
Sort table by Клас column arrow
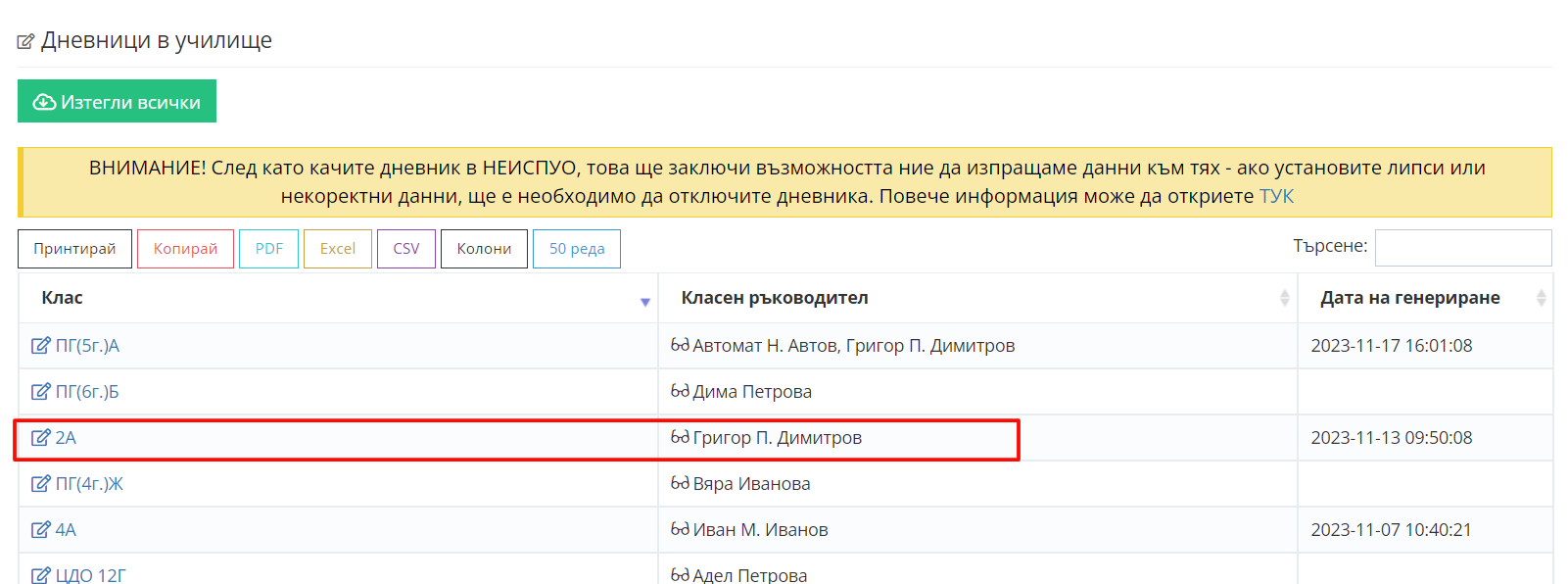[644, 301]
